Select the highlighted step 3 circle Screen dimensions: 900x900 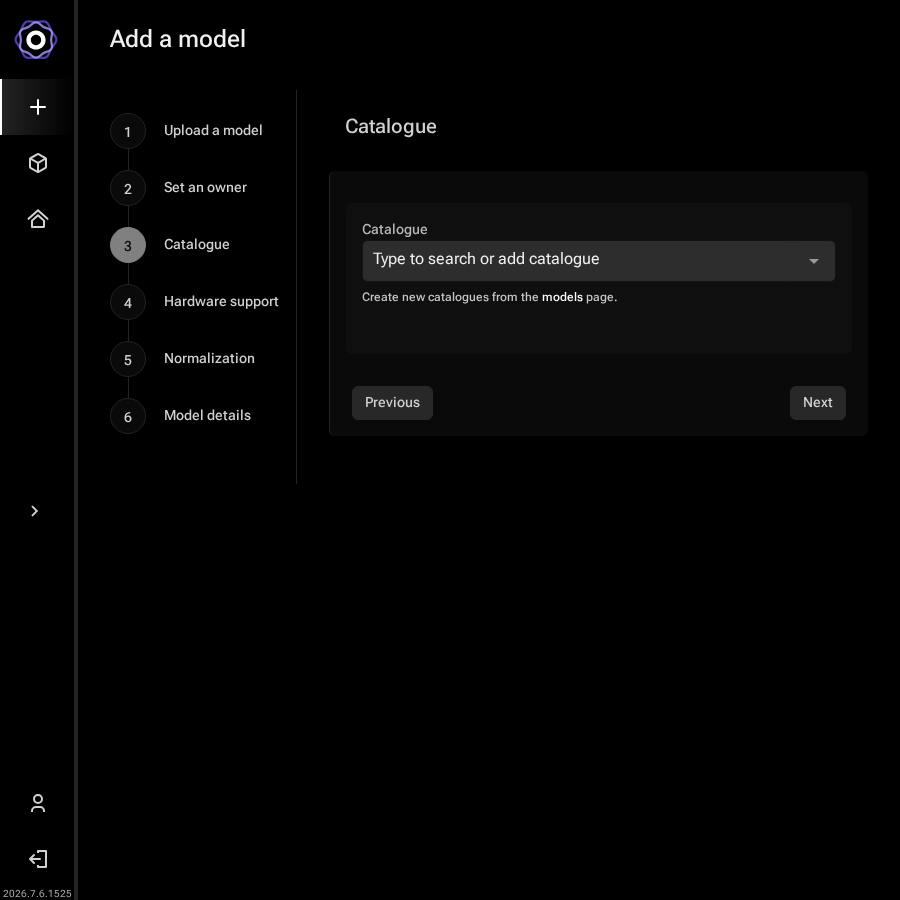coord(128,245)
